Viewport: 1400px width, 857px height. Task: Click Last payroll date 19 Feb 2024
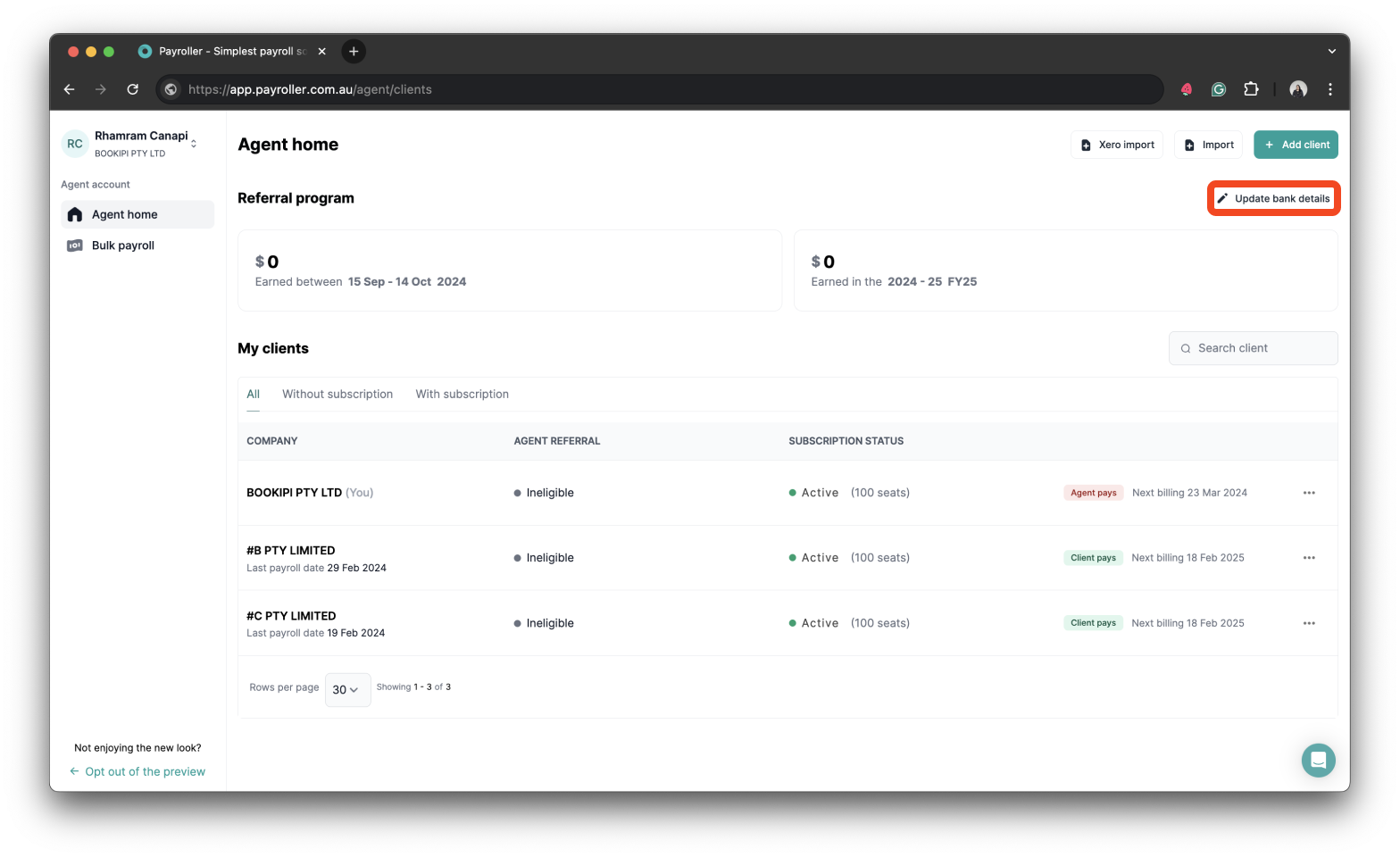click(x=316, y=633)
